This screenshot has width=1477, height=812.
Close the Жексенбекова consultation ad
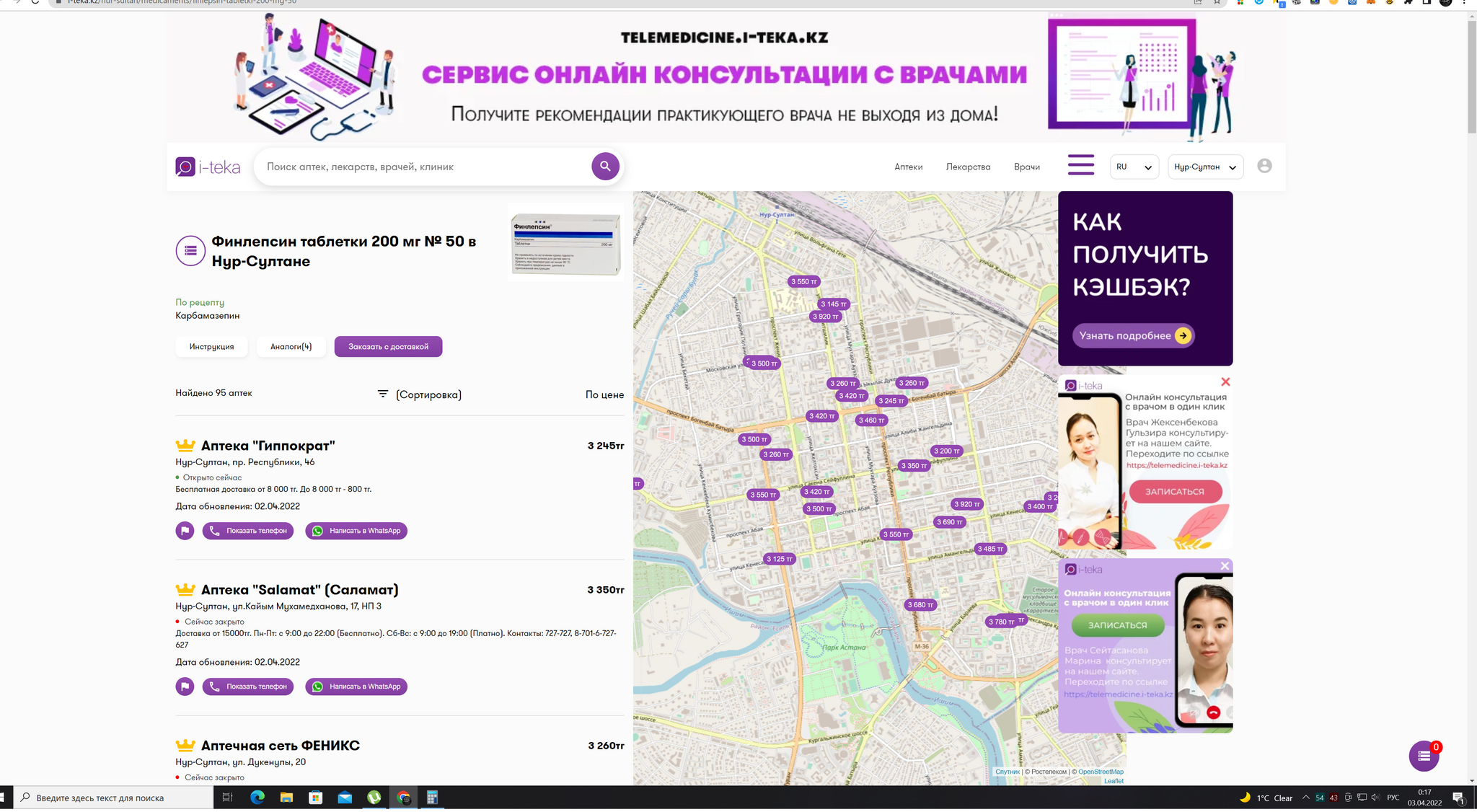(1225, 382)
